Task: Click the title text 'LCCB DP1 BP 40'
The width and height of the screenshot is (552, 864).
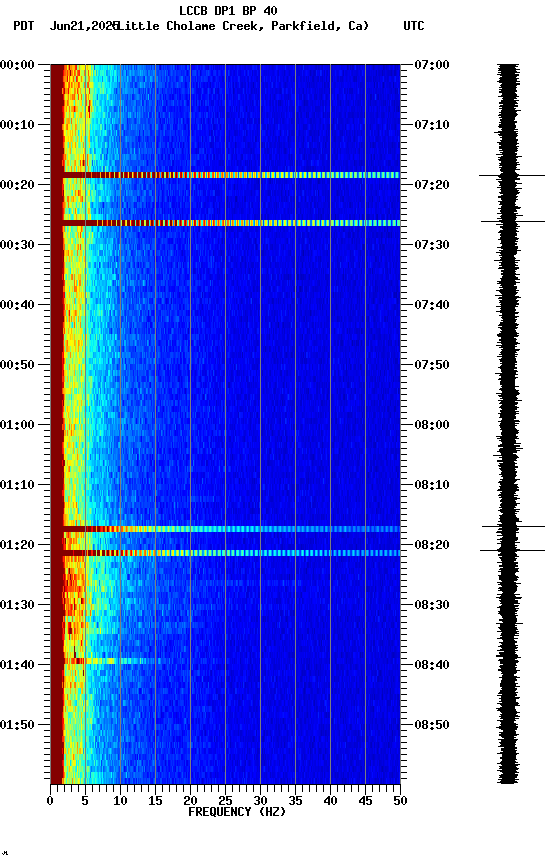Action: pyautogui.click(x=228, y=10)
